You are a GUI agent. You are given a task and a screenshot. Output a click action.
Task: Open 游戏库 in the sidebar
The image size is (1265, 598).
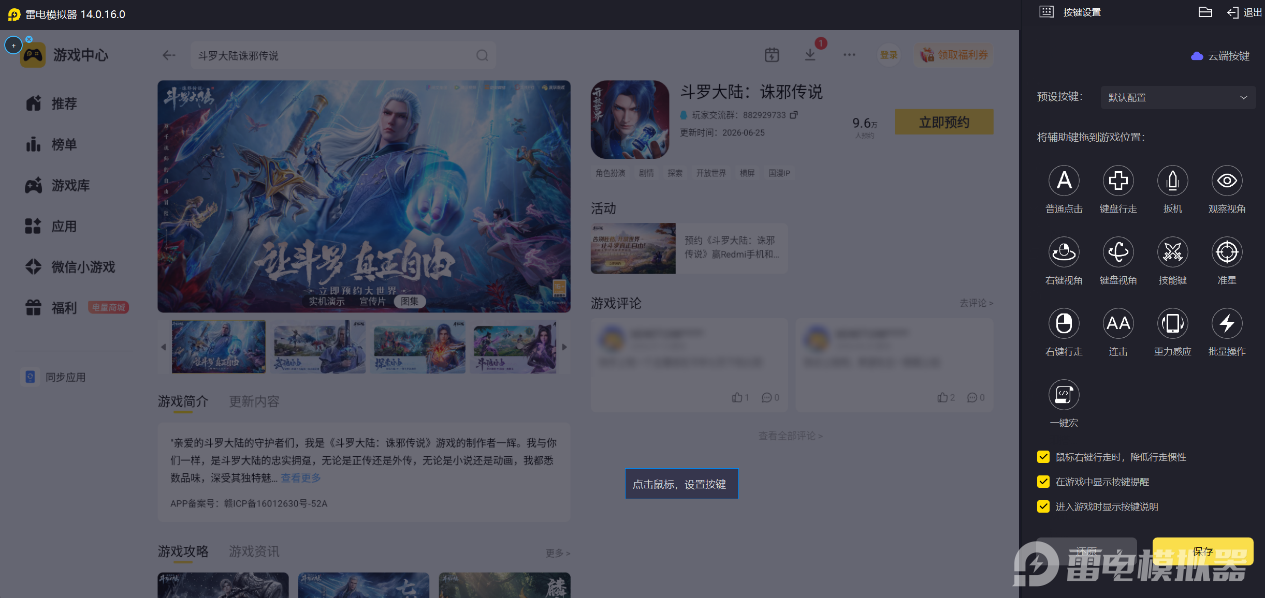[70, 186]
